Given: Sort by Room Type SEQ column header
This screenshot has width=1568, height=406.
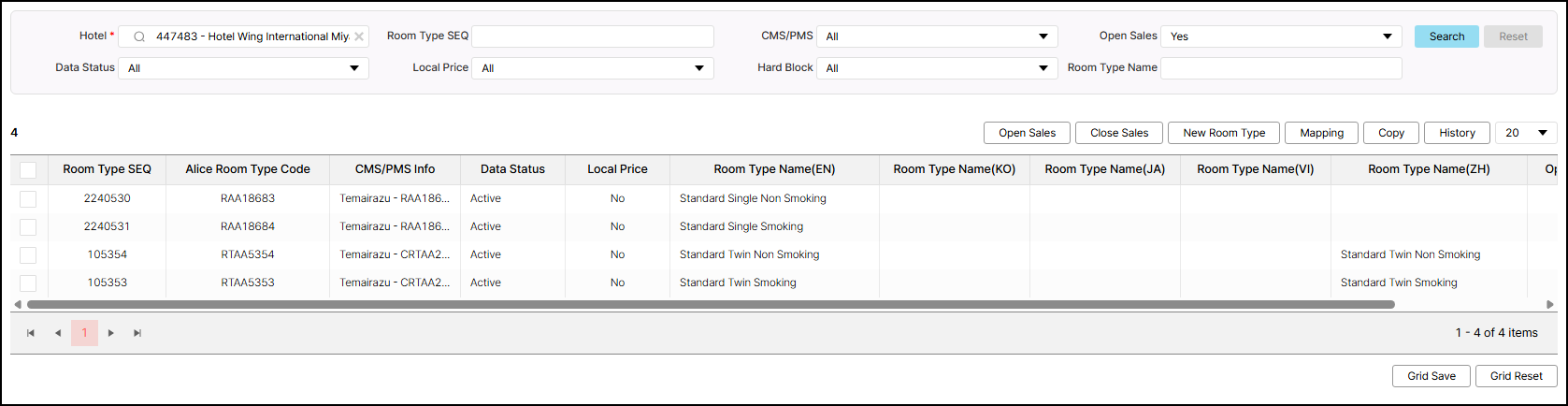Looking at the screenshot, I should point(107,169).
